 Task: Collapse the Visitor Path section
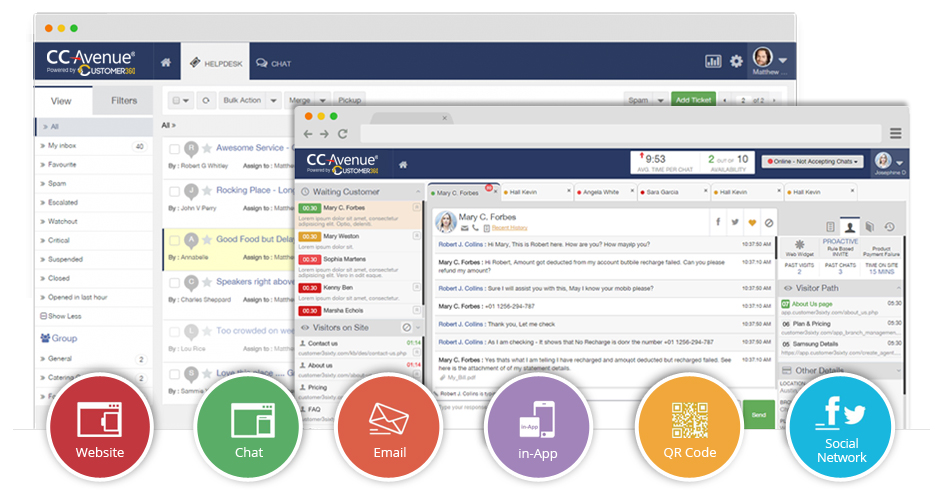(x=898, y=288)
